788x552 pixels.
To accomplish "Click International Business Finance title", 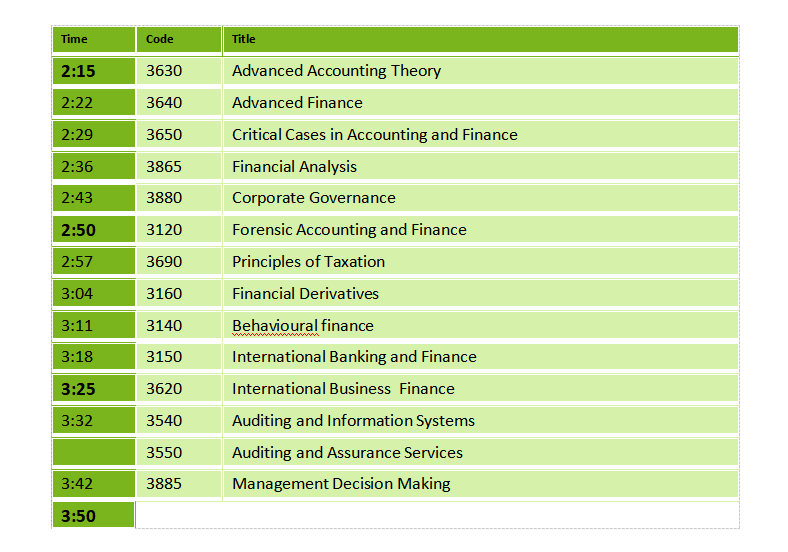I will tap(343, 389).
